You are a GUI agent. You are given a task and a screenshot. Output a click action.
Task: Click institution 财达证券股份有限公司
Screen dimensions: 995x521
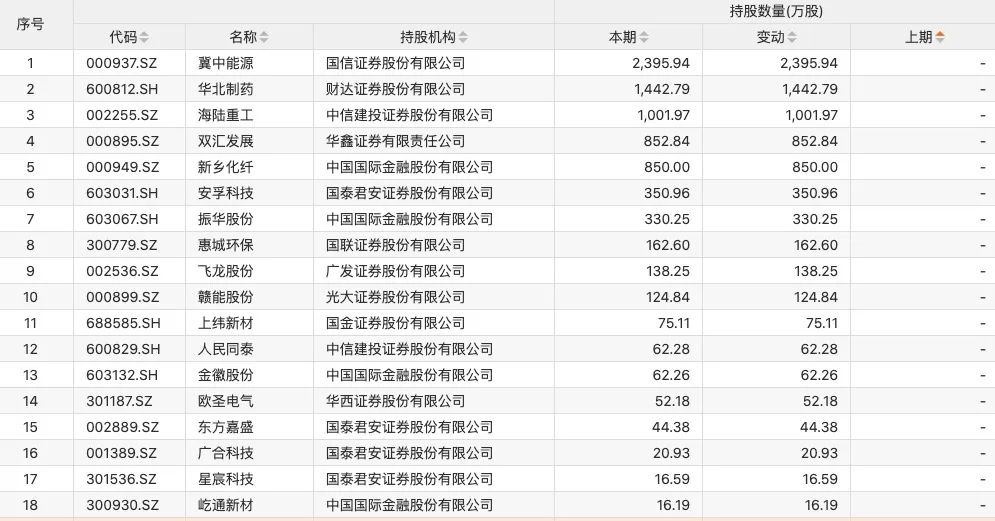[x=395, y=89]
